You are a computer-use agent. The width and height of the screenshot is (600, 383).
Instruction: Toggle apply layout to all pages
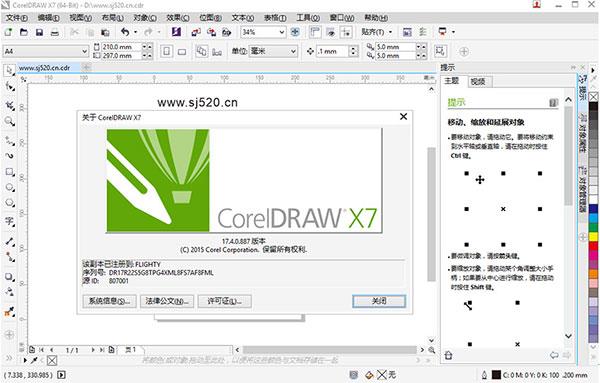pyautogui.click(x=202, y=51)
